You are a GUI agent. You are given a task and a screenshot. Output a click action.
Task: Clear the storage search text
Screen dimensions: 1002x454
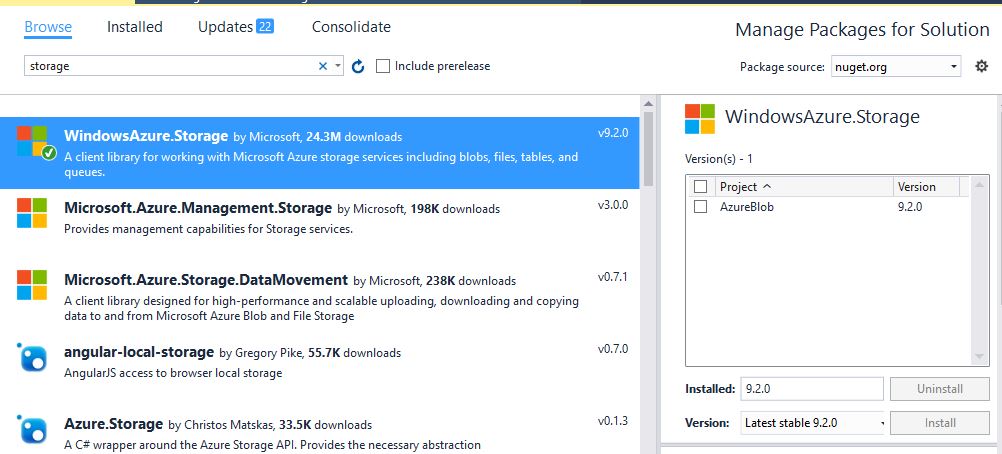[323, 66]
